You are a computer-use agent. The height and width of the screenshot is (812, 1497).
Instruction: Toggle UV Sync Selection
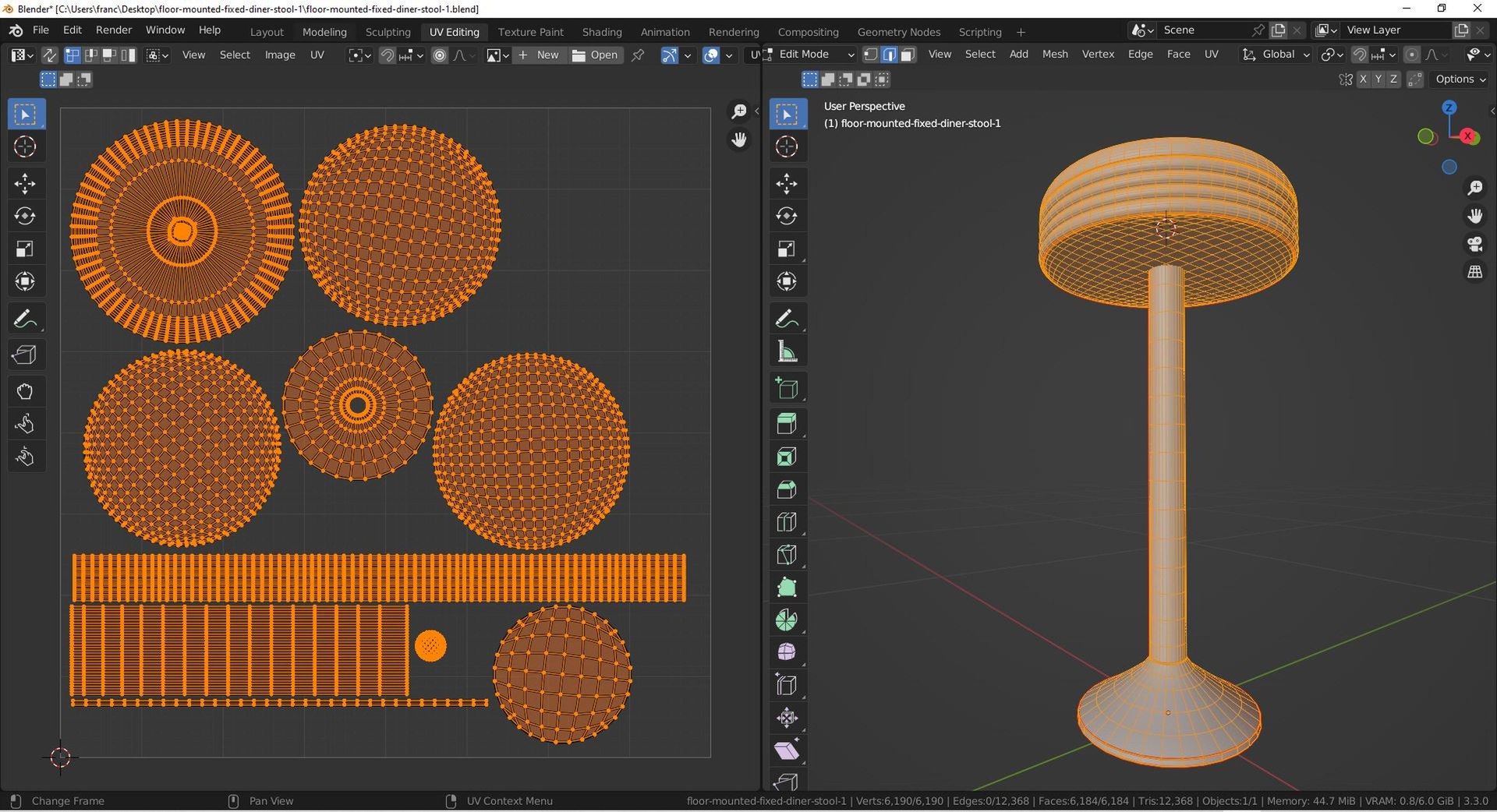(49, 55)
